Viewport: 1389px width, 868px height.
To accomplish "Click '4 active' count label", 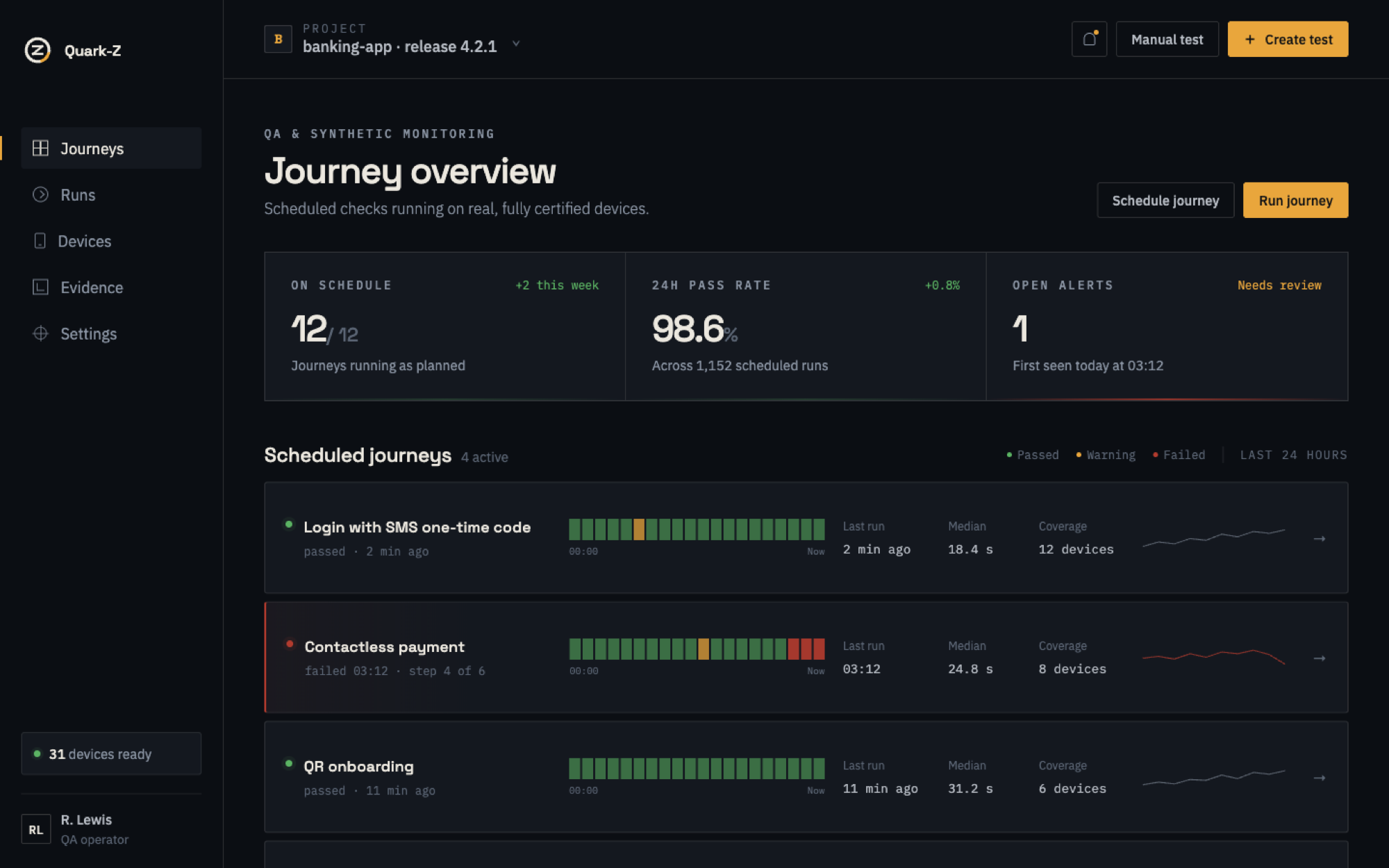I will 484,457.
